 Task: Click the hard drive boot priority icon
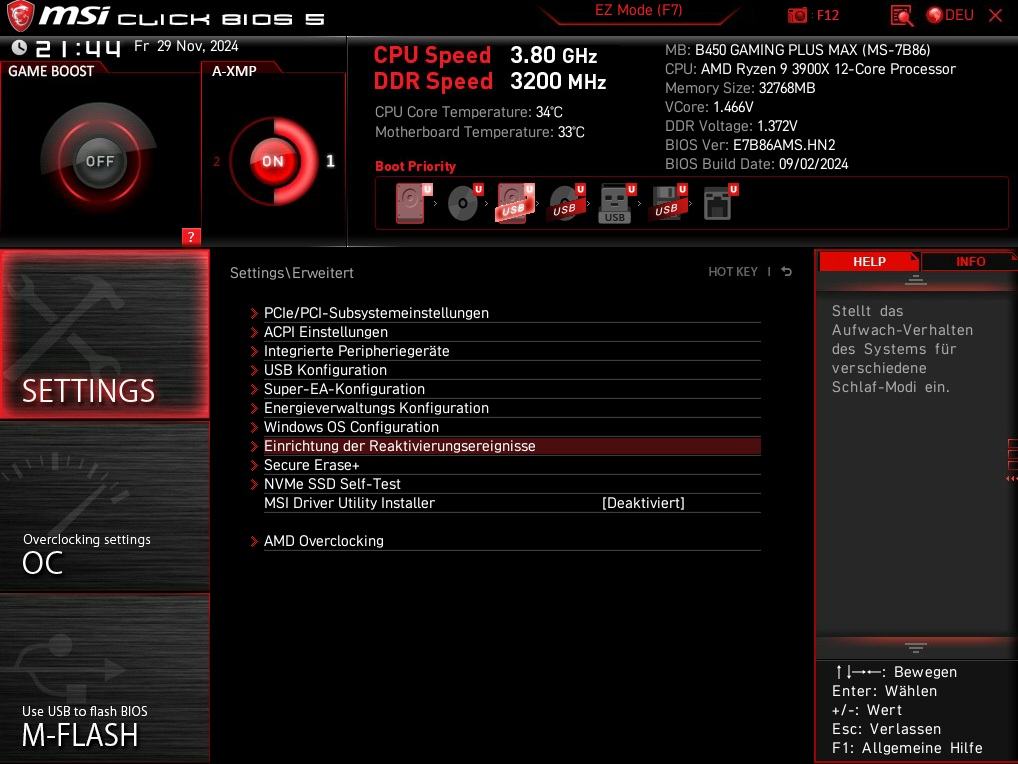click(x=414, y=203)
